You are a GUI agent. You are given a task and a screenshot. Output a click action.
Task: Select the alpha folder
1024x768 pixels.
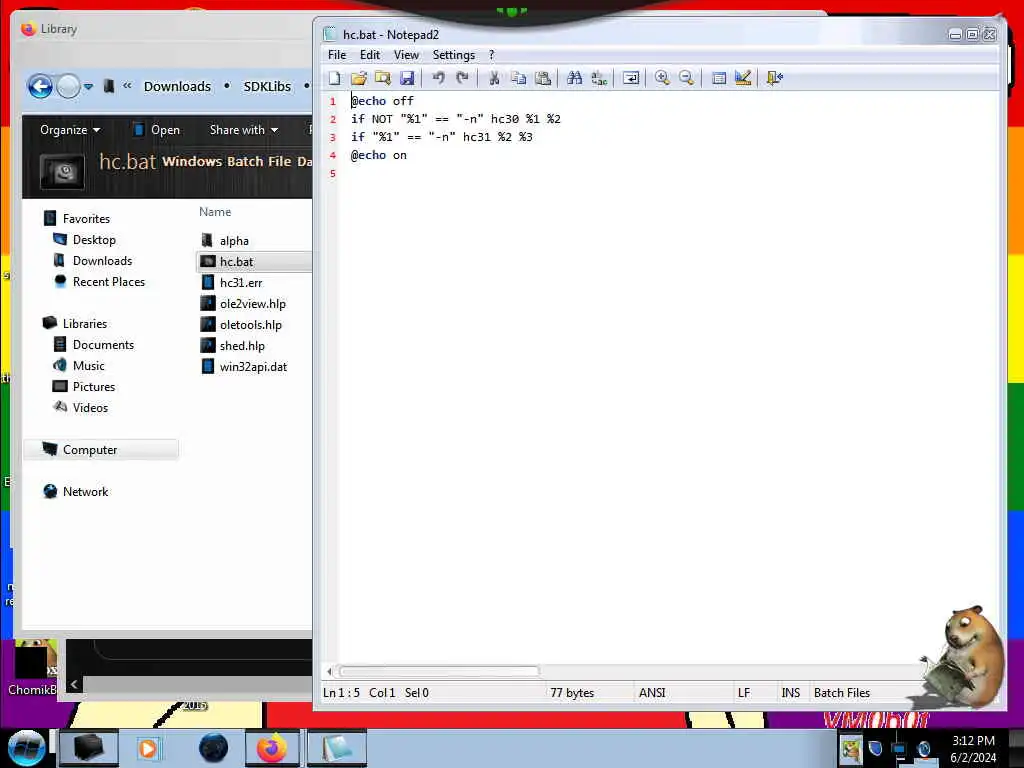[234, 241]
